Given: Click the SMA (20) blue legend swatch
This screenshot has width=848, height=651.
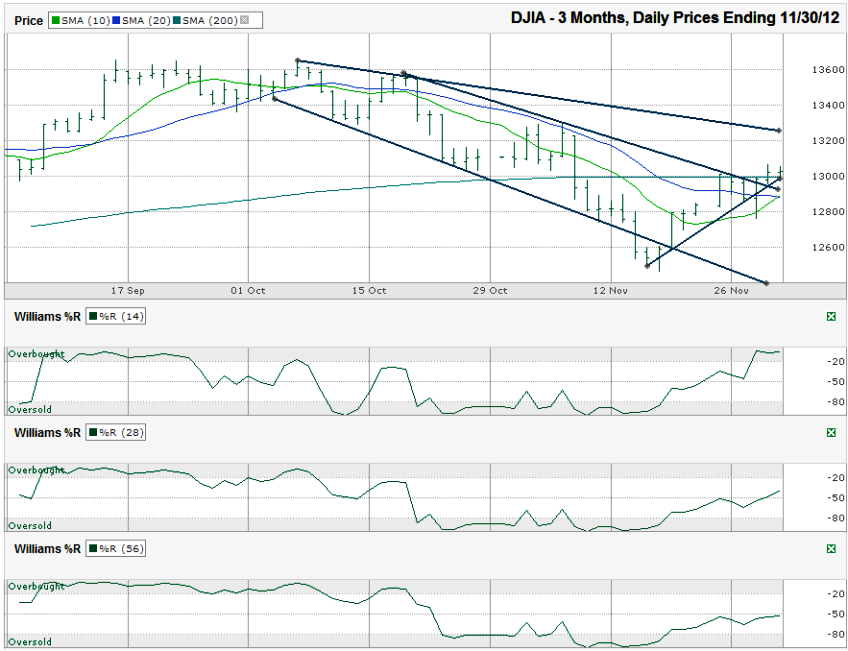Looking at the screenshot, I should (116, 21).
